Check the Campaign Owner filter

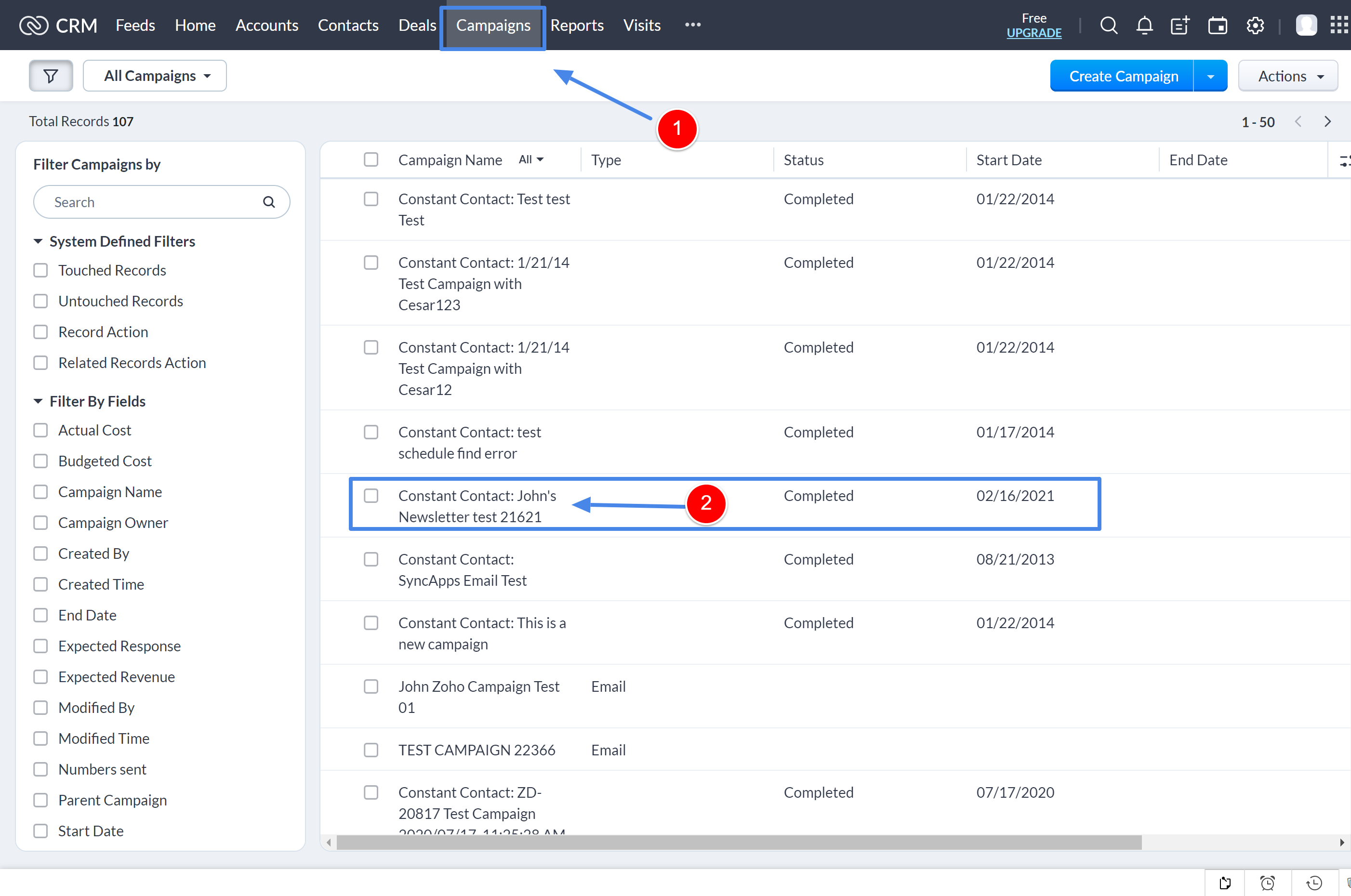(x=40, y=523)
